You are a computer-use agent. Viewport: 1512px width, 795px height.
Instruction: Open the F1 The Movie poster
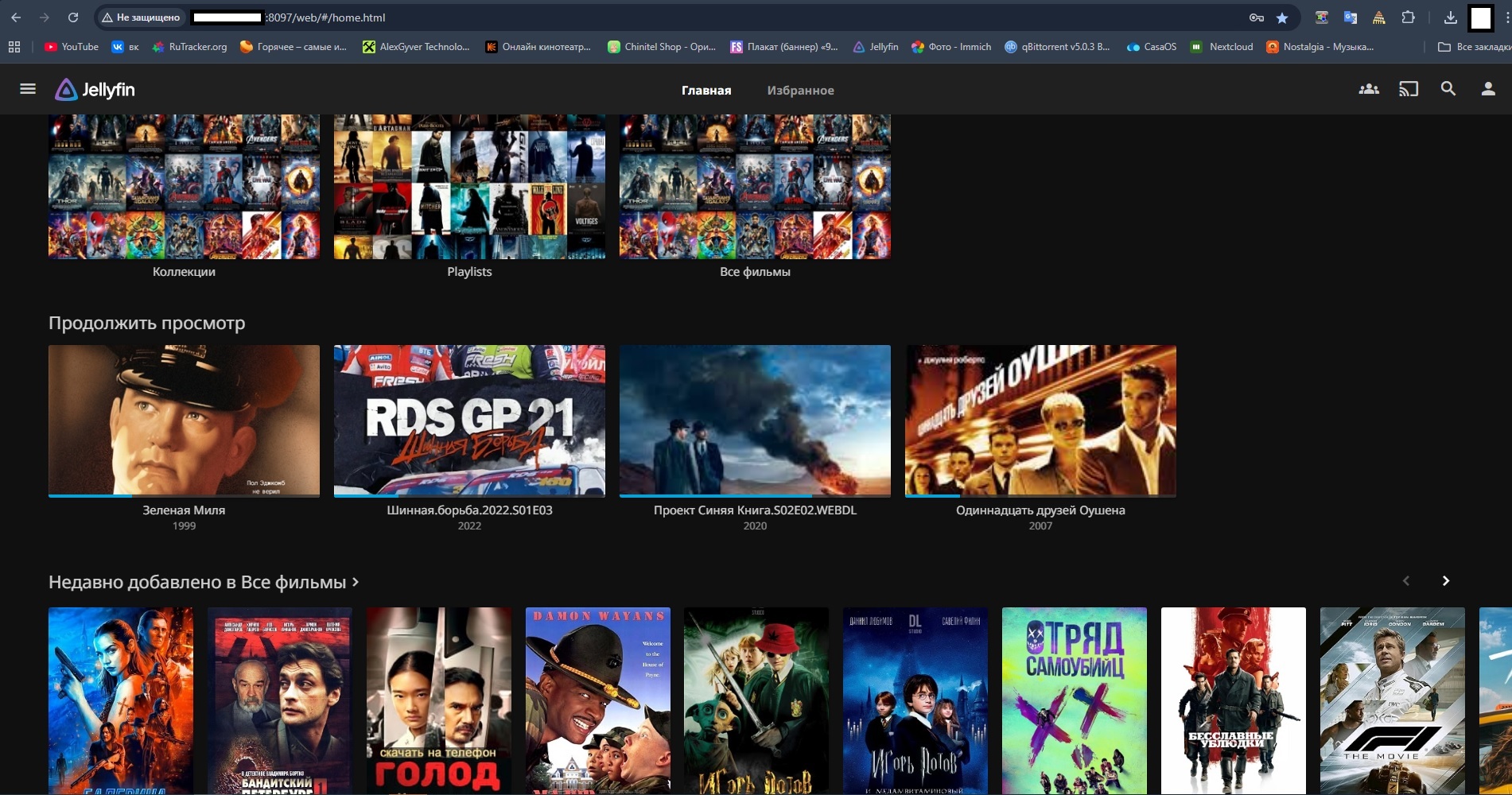coord(1393,701)
